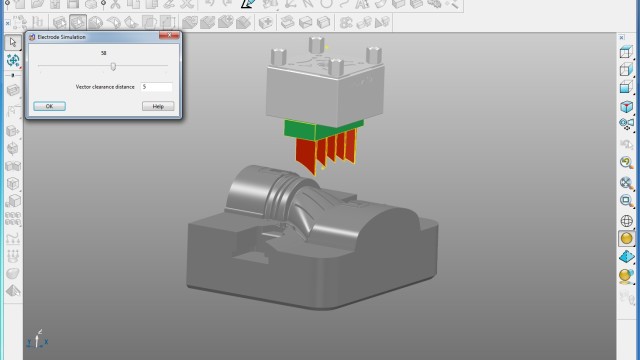Select the circle tool in top toolbar
The height and width of the screenshot is (360, 640).
(x=326, y=4)
